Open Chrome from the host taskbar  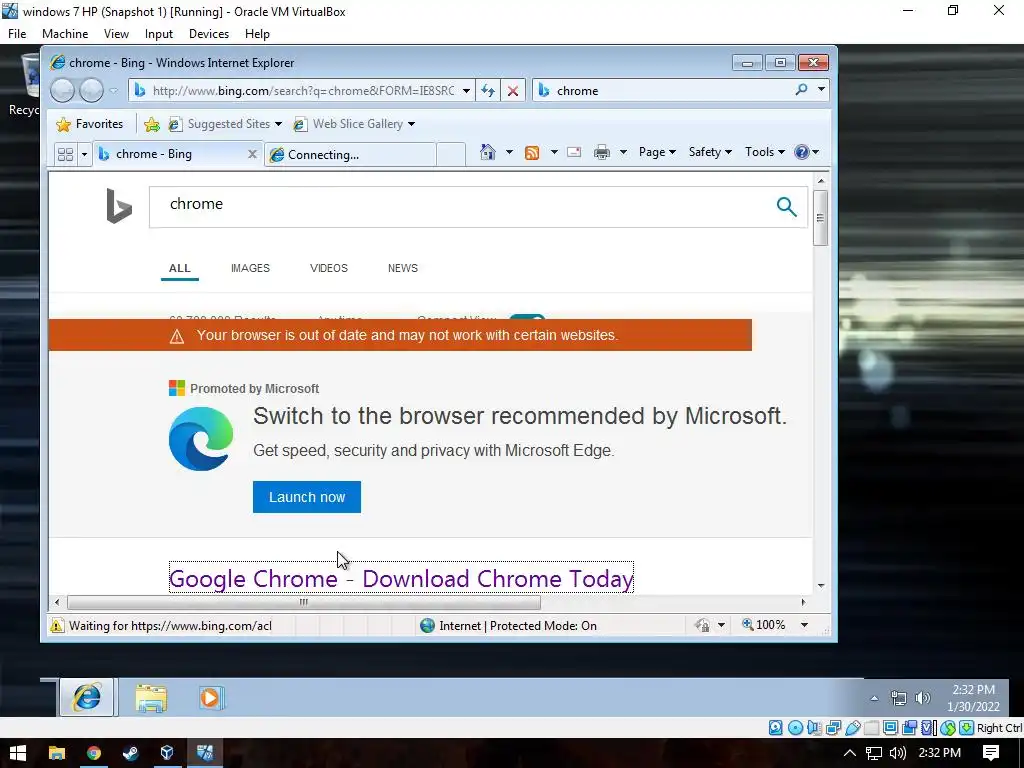coord(93,753)
